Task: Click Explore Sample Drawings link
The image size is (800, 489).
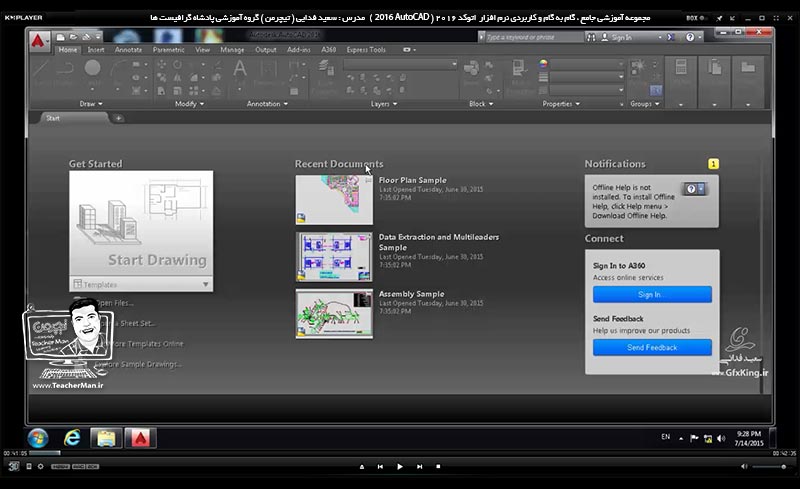Action: [x=138, y=364]
